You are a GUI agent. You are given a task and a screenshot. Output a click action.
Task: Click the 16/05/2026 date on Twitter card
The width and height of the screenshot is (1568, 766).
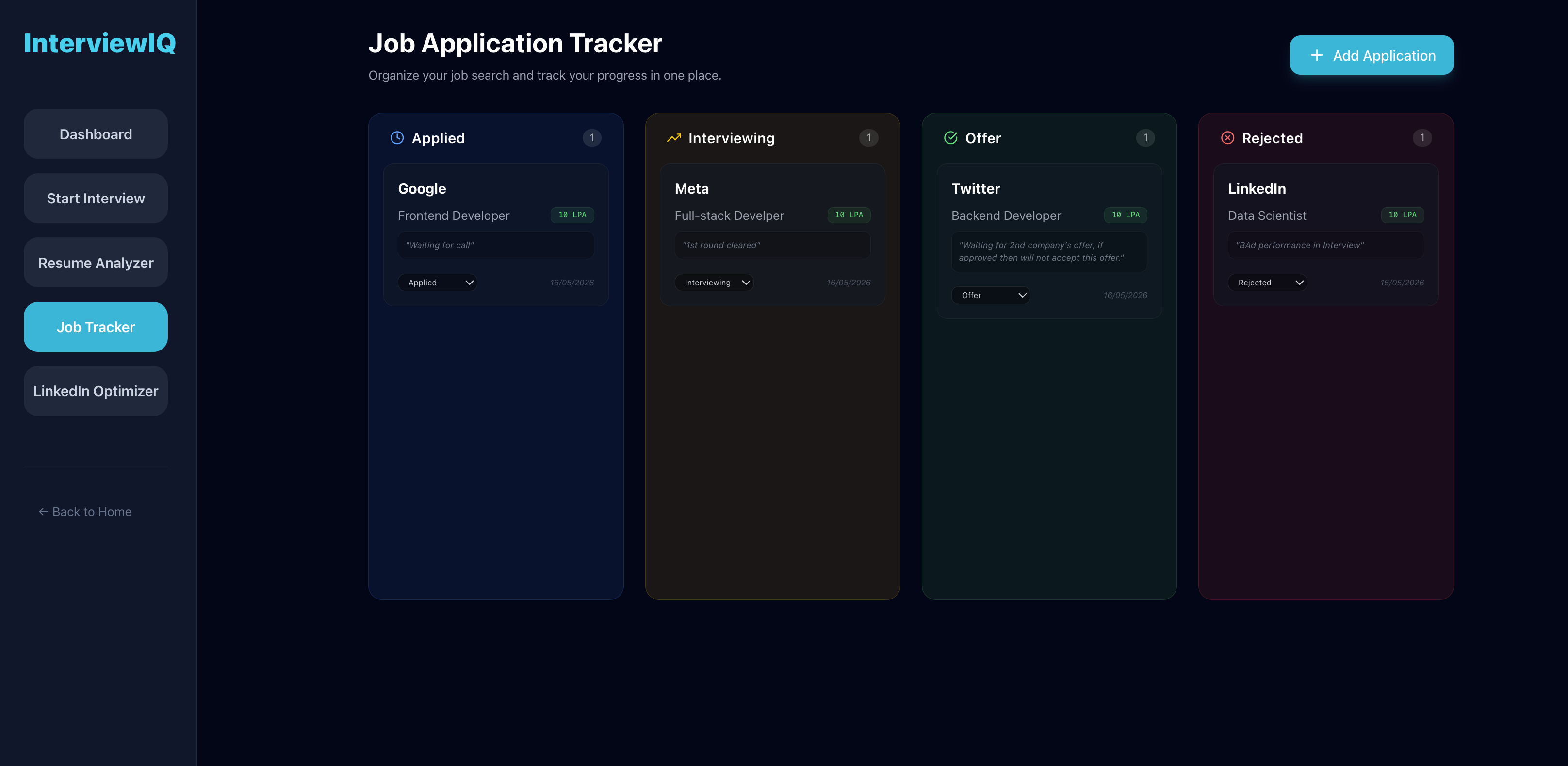[x=1125, y=295]
